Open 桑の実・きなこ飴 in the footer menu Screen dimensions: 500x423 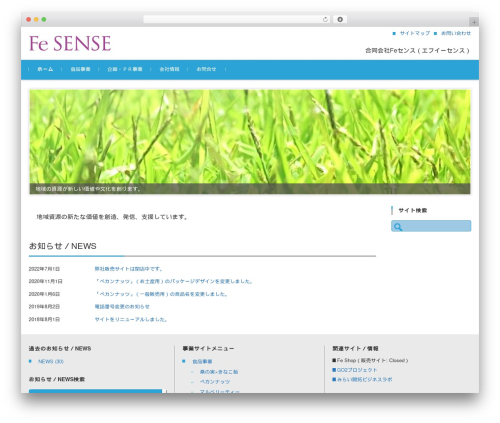219,372
